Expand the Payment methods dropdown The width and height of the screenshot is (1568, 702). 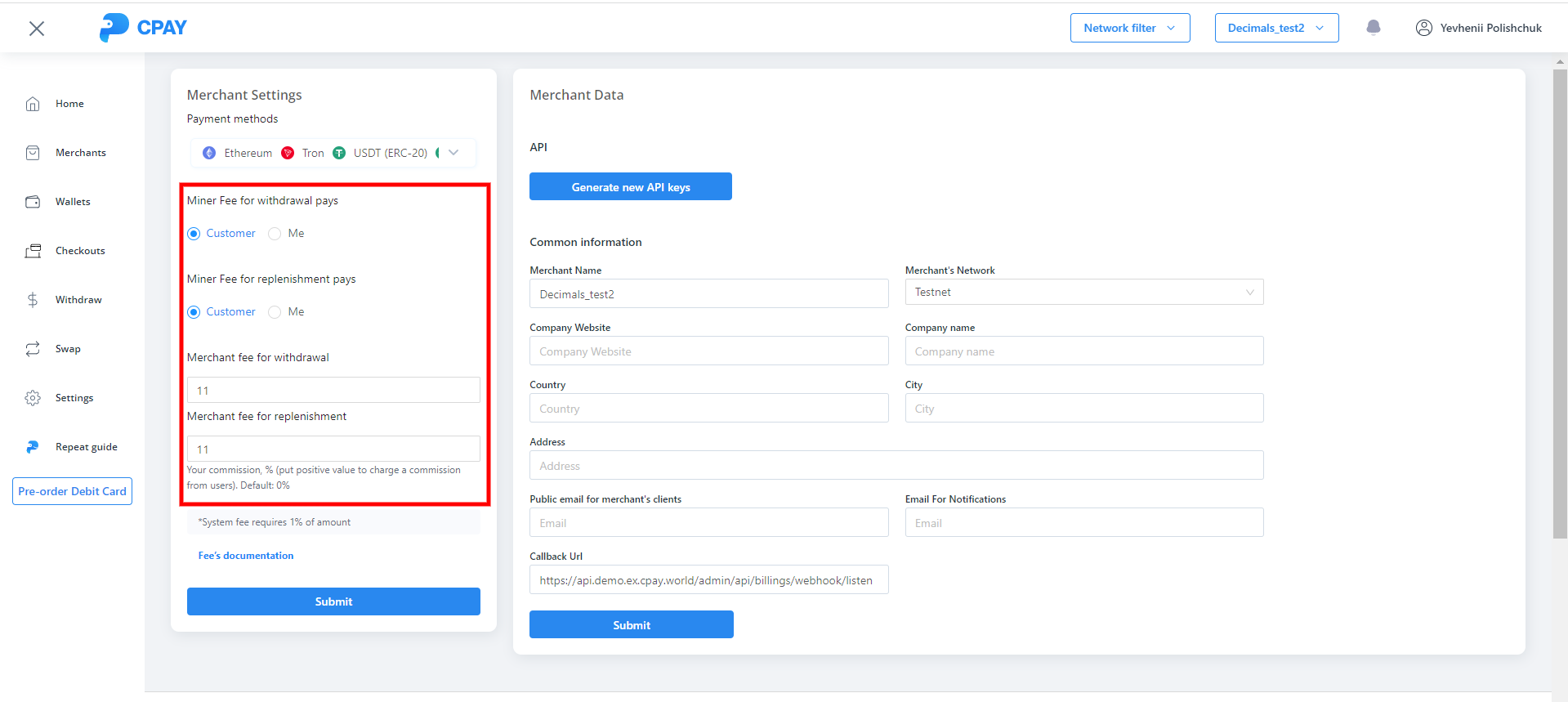[453, 153]
